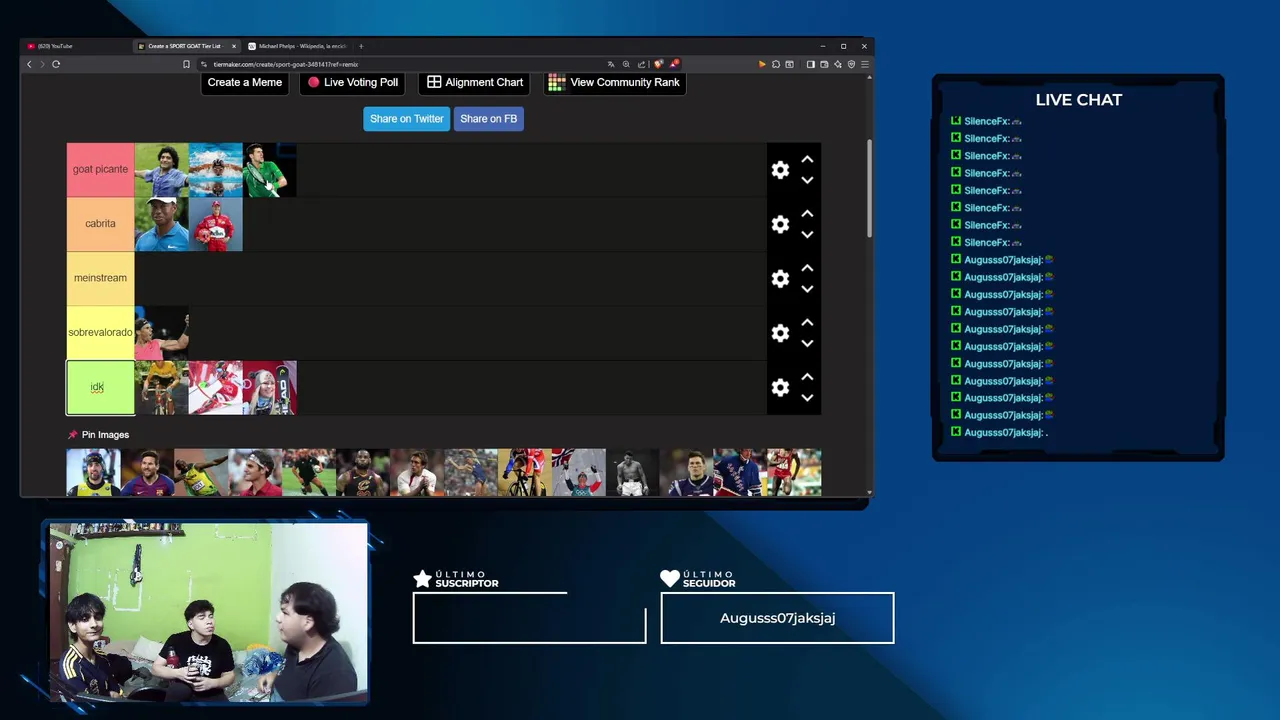Viewport: 1280px width, 720px height.
Task: Click the tennis player image in sobrevalorado row
Action: tap(161, 333)
